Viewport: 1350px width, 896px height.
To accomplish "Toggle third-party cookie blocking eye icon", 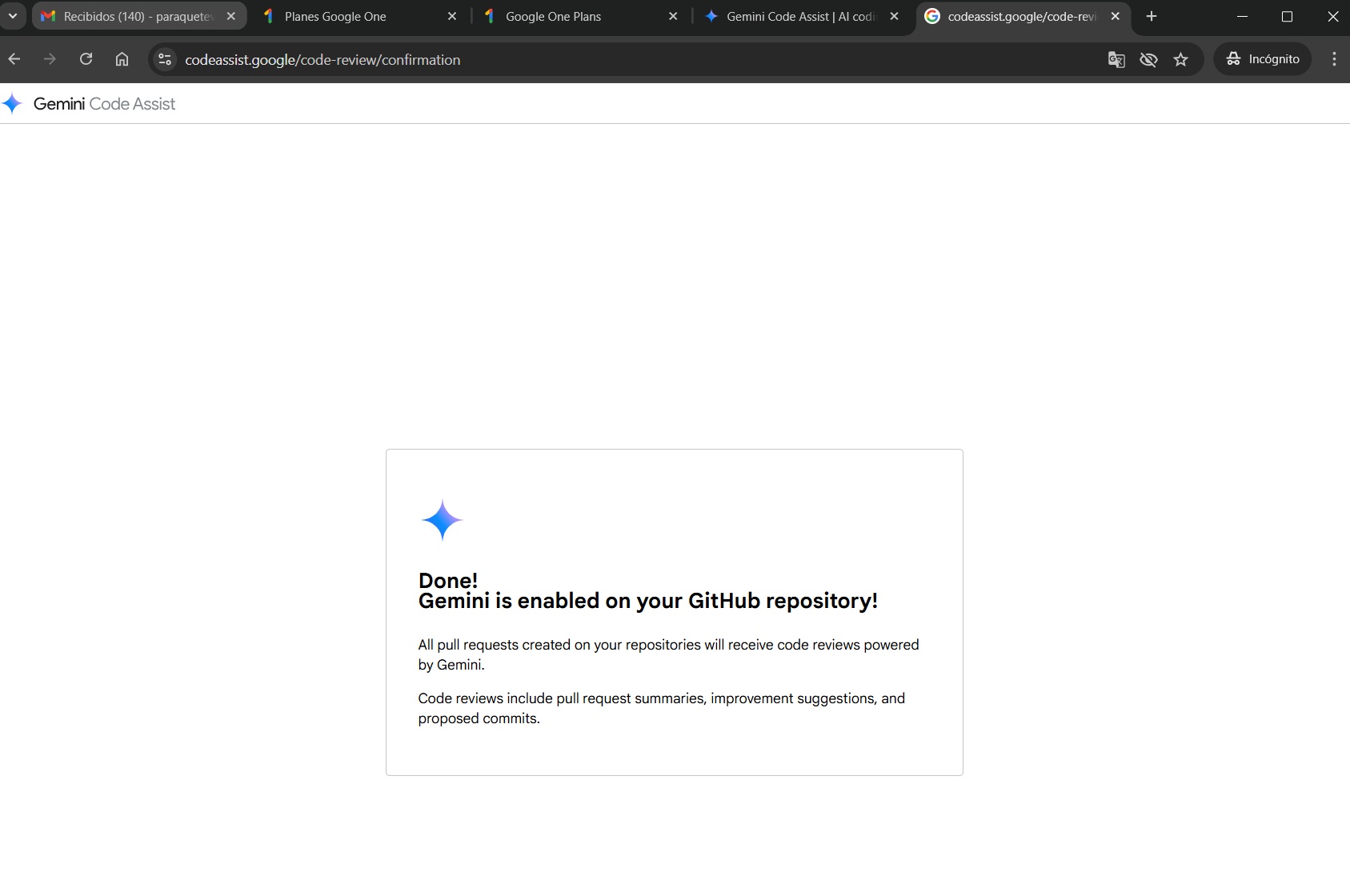I will pyautogui.click(x=1148, y=59).
